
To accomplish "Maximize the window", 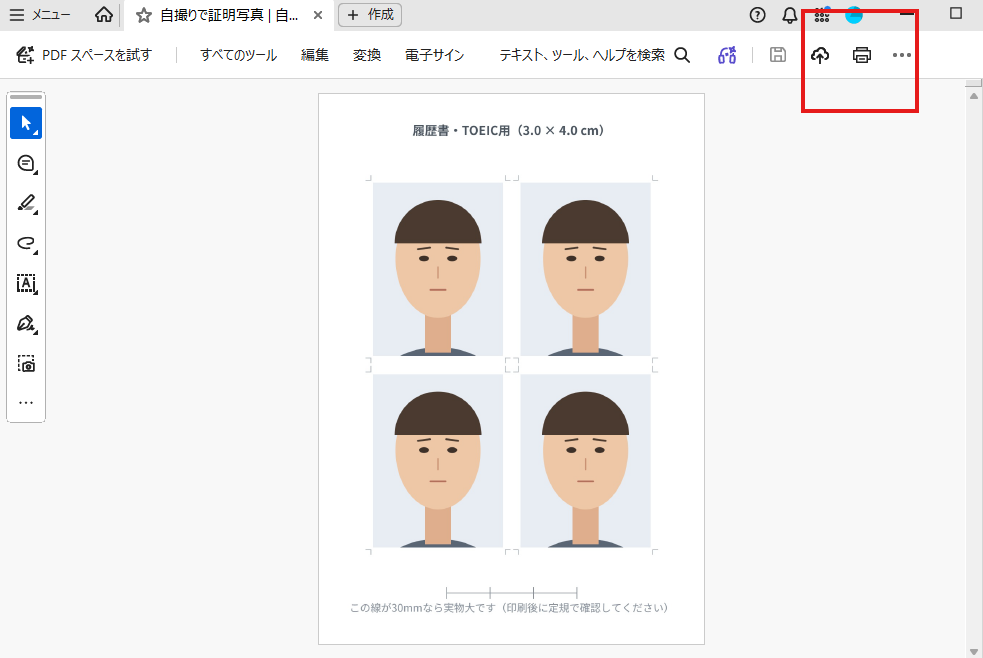I will [955, 13].
